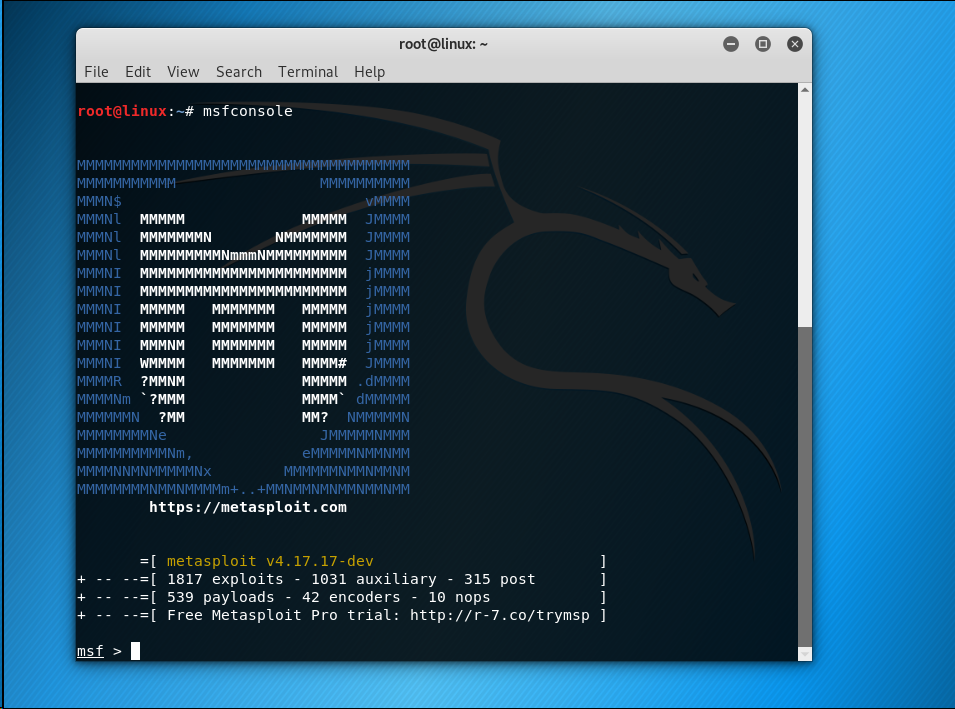The height and width of the screenshot is (709, 955).
Task: Close the root@linux terminal window
Action: [x=794, y=44]
